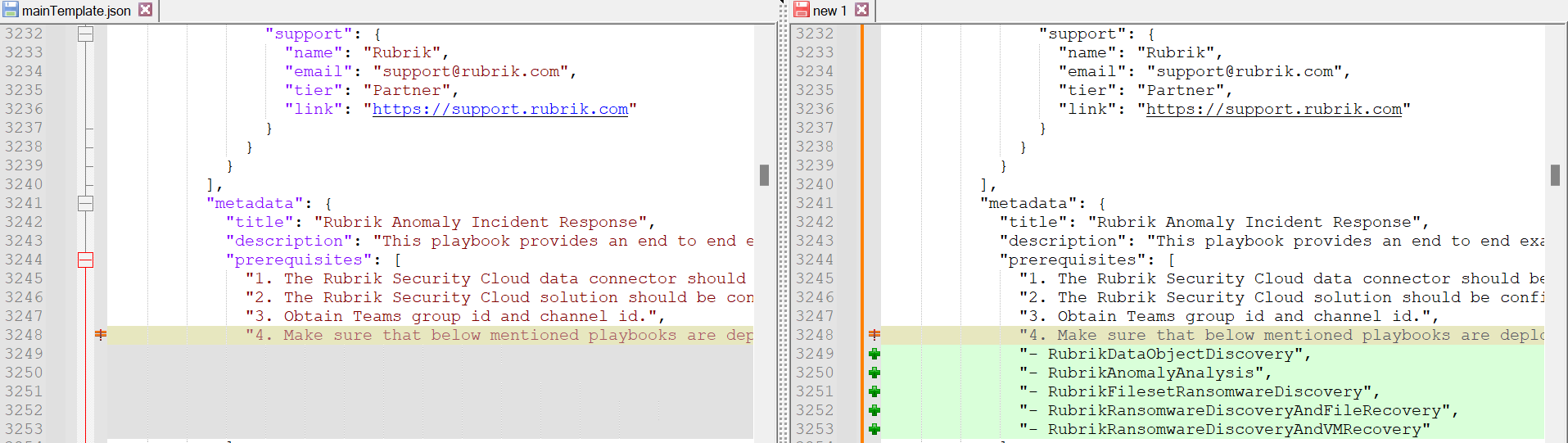
Task: Click "description" line in mainTemplate.json pane
Action: point(490,241)
